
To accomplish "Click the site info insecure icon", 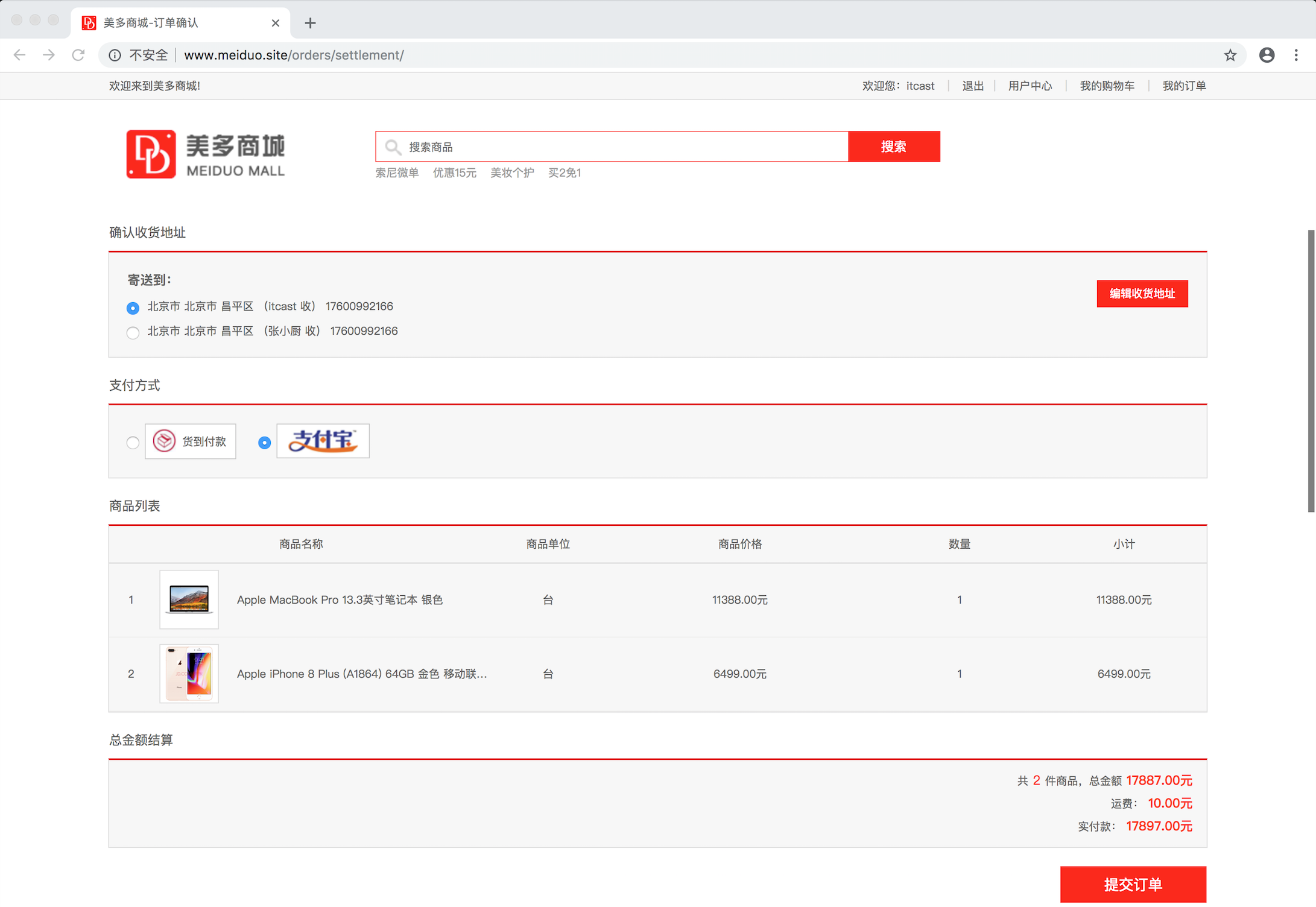I will pyautogui.click(x=115, y=55).
